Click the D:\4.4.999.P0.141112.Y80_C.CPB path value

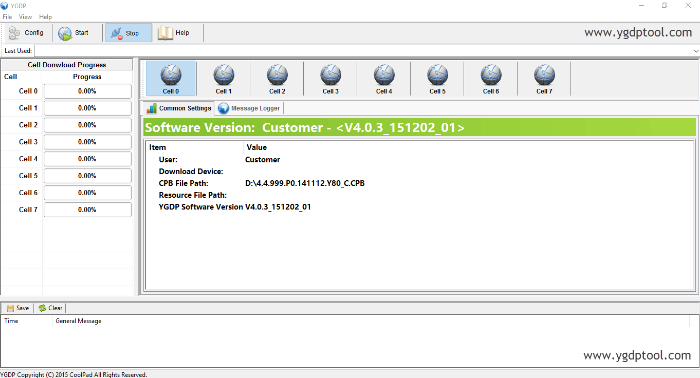(305, 183)
